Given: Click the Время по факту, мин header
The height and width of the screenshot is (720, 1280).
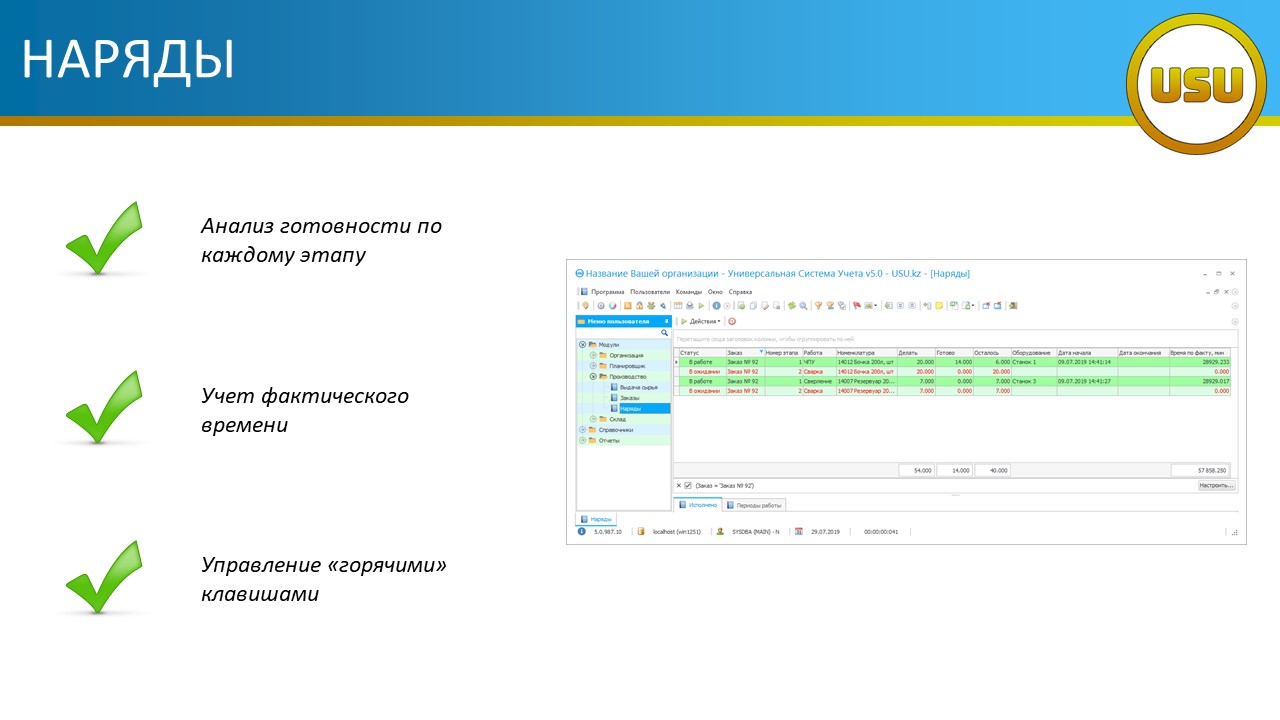Looking at the screenshot, I should [1200, 352].
